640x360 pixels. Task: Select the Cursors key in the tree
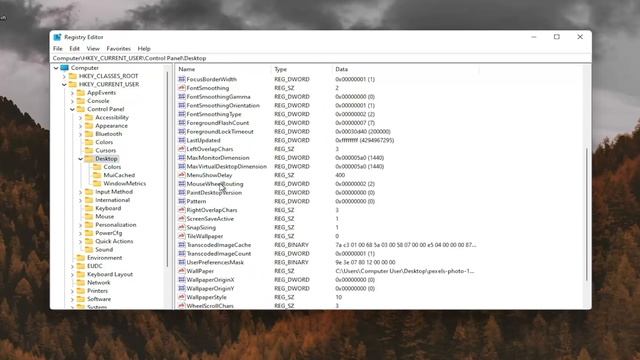(105, 150)
